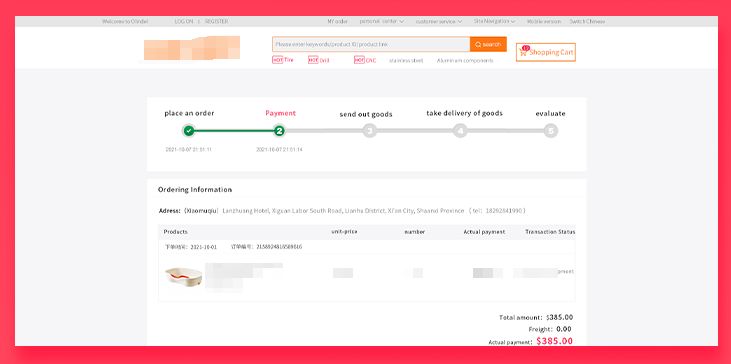The height and width of the screenshot is (364, 731).
Task: Open the Mobile version link
Action: 544,21
